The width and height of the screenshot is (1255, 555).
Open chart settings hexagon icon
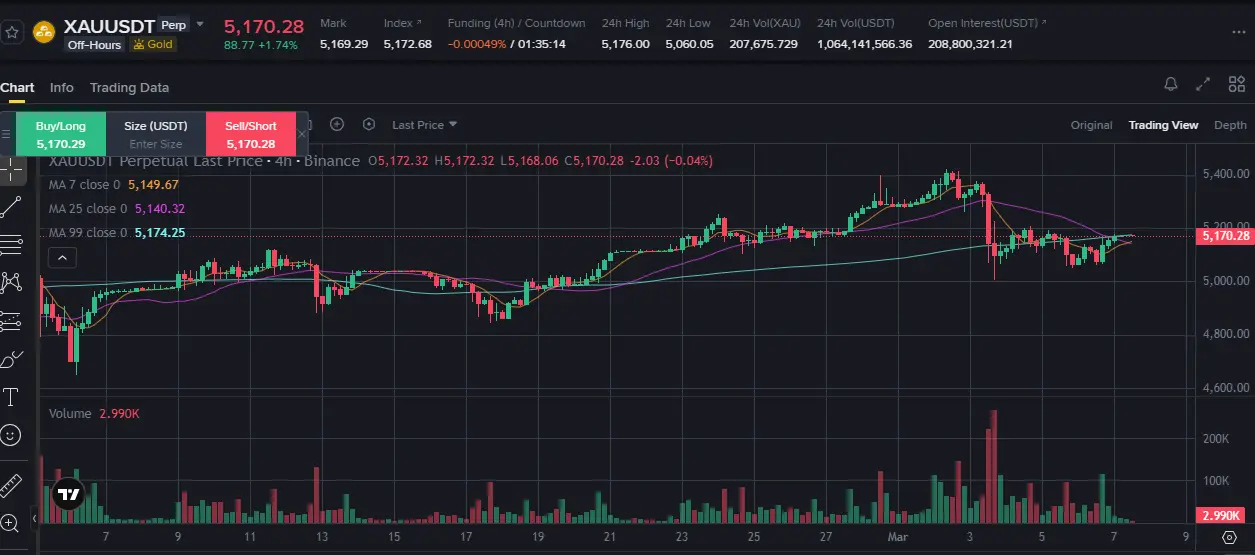click(369, 125)
